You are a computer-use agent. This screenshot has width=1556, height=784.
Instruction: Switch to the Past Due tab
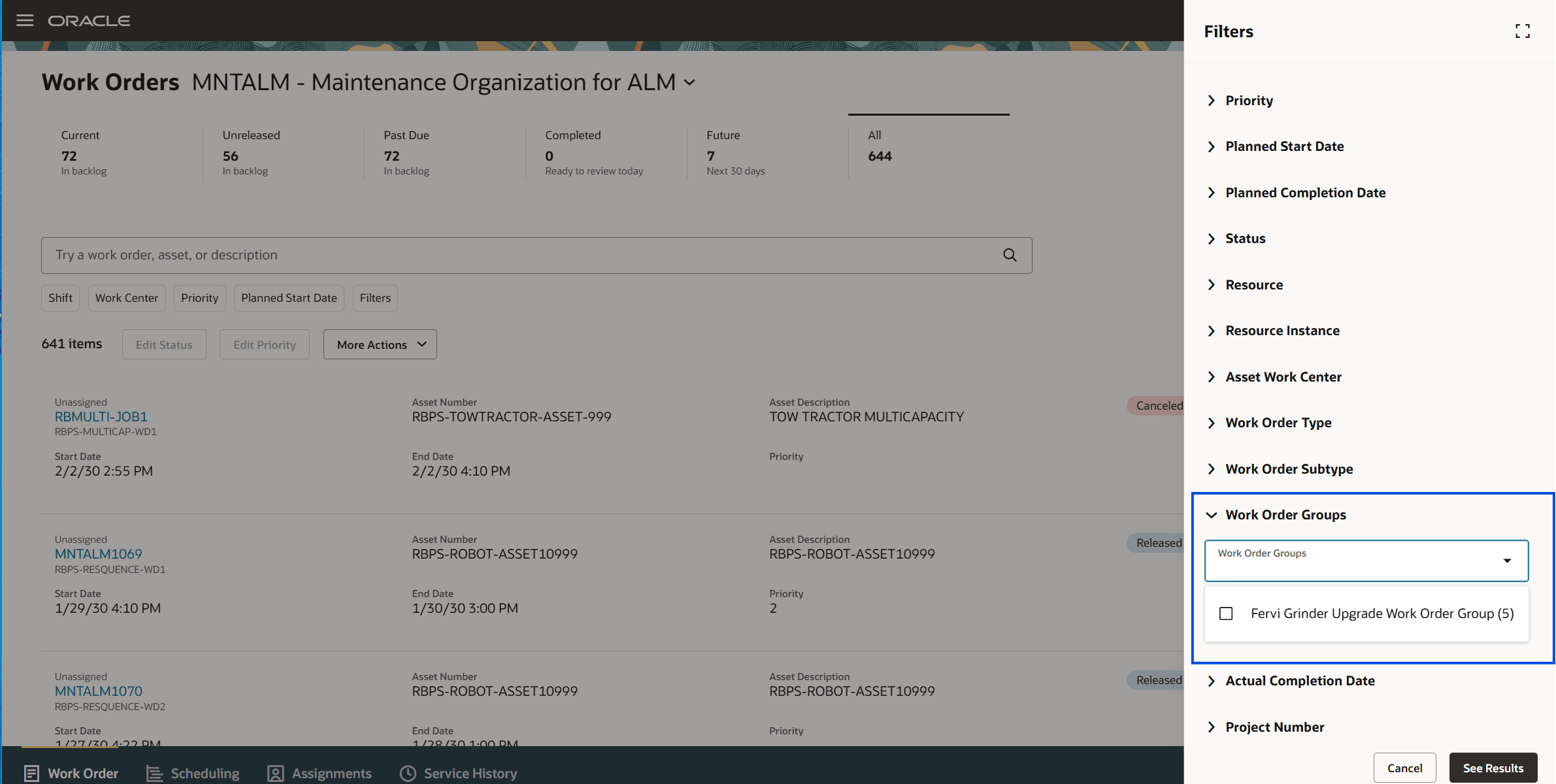[406, 152]
